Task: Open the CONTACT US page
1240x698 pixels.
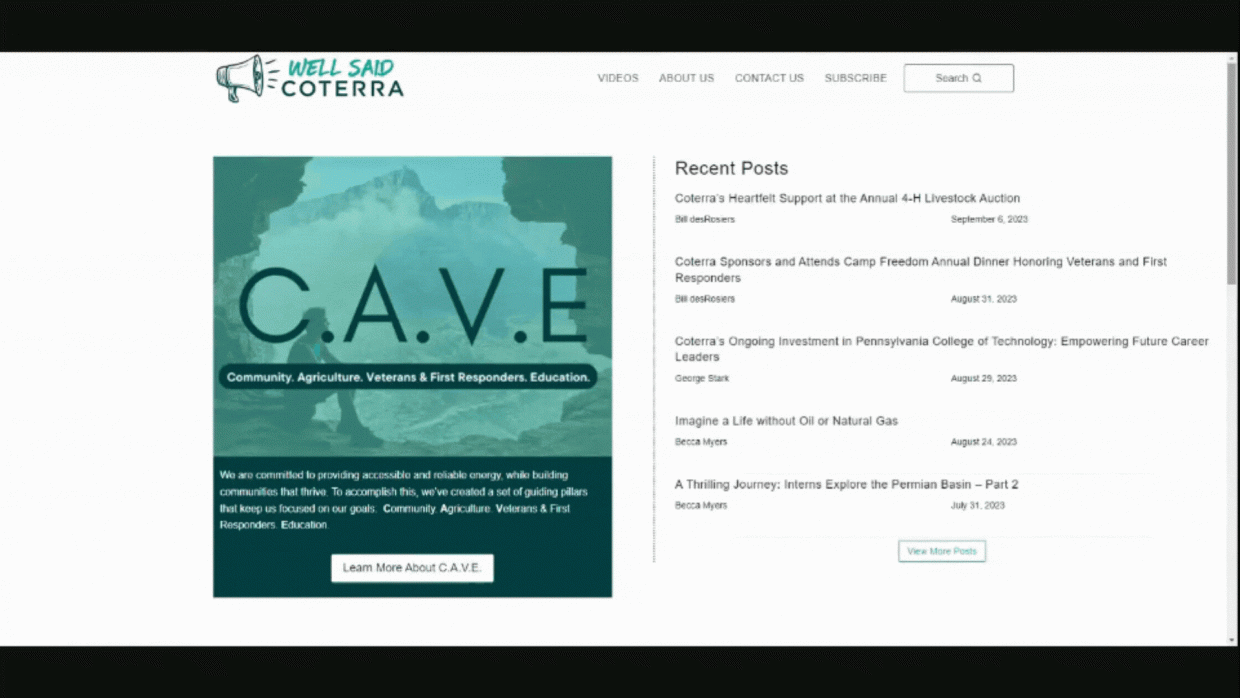Action: pyautogui.click(x=769, y=78)
